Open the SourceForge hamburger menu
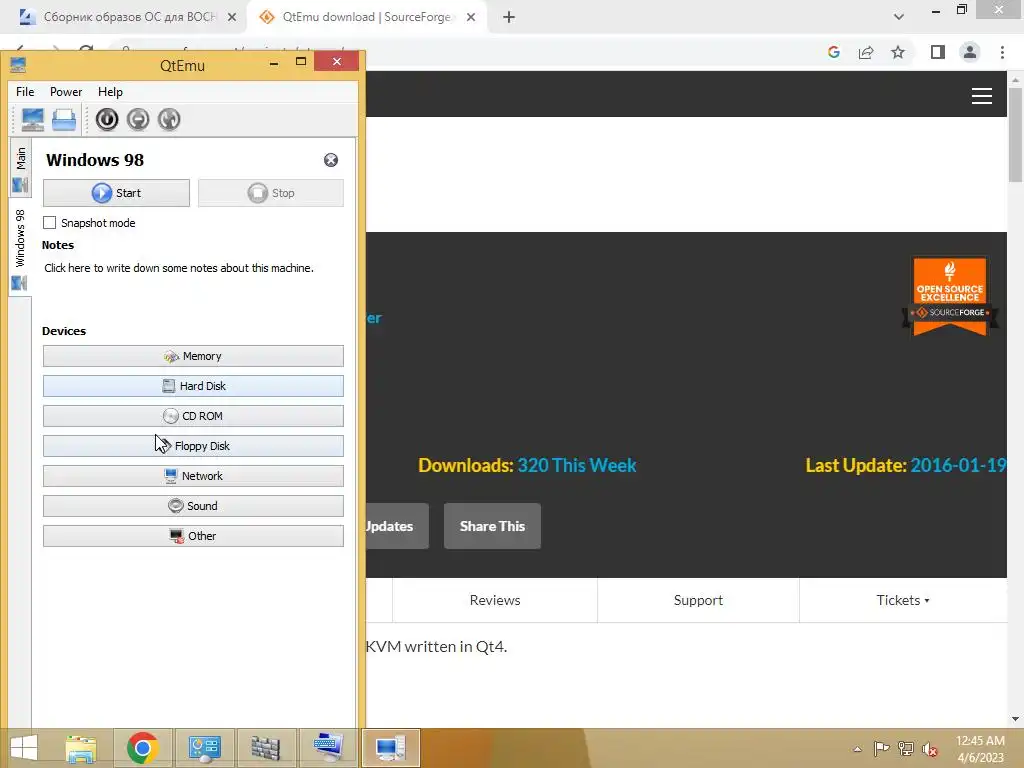Image resolution: width=1024 pixels, height=768 pixels. 982,96
